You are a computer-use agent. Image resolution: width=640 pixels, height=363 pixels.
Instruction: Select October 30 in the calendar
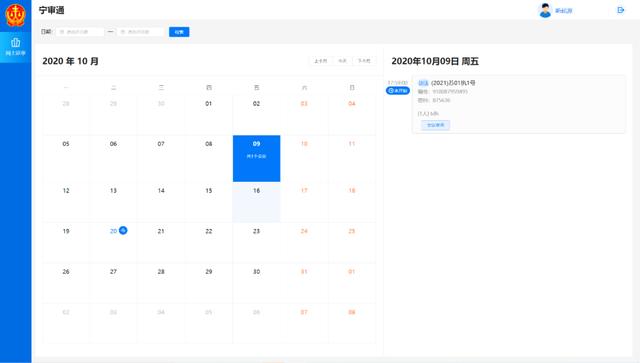tap(256, 283)
